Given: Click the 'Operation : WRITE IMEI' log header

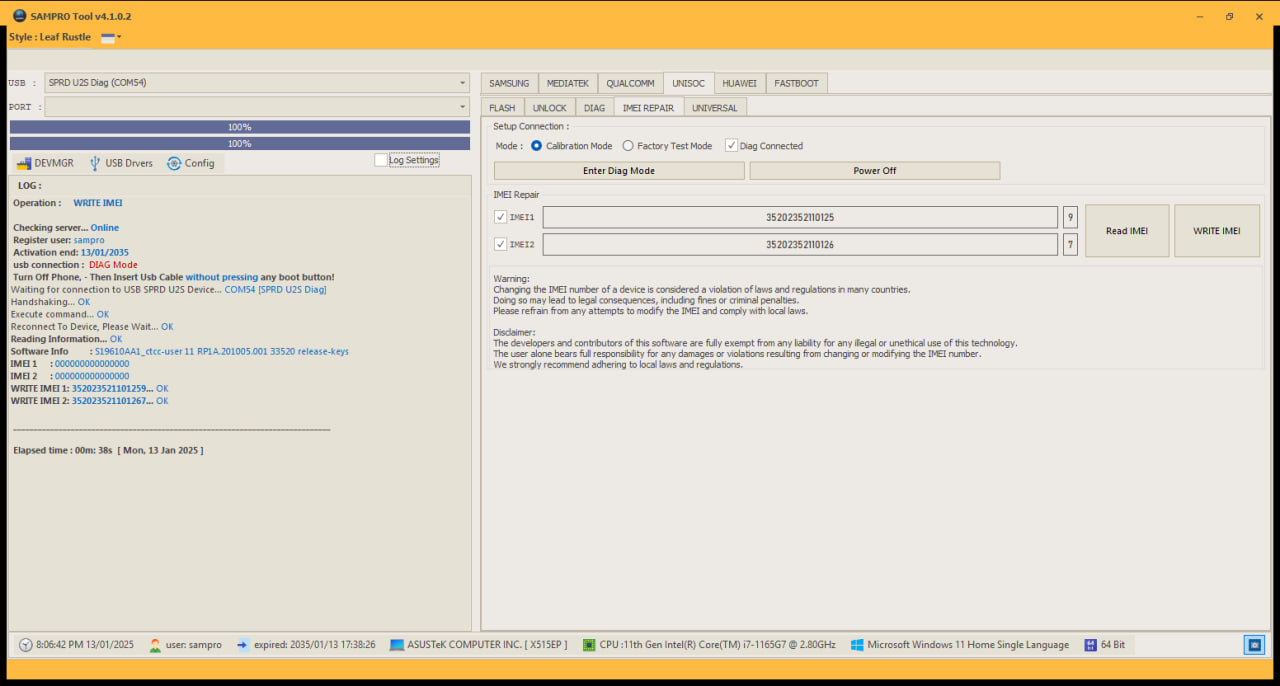Looking at the screenshot, I should (x=67, y=203).
